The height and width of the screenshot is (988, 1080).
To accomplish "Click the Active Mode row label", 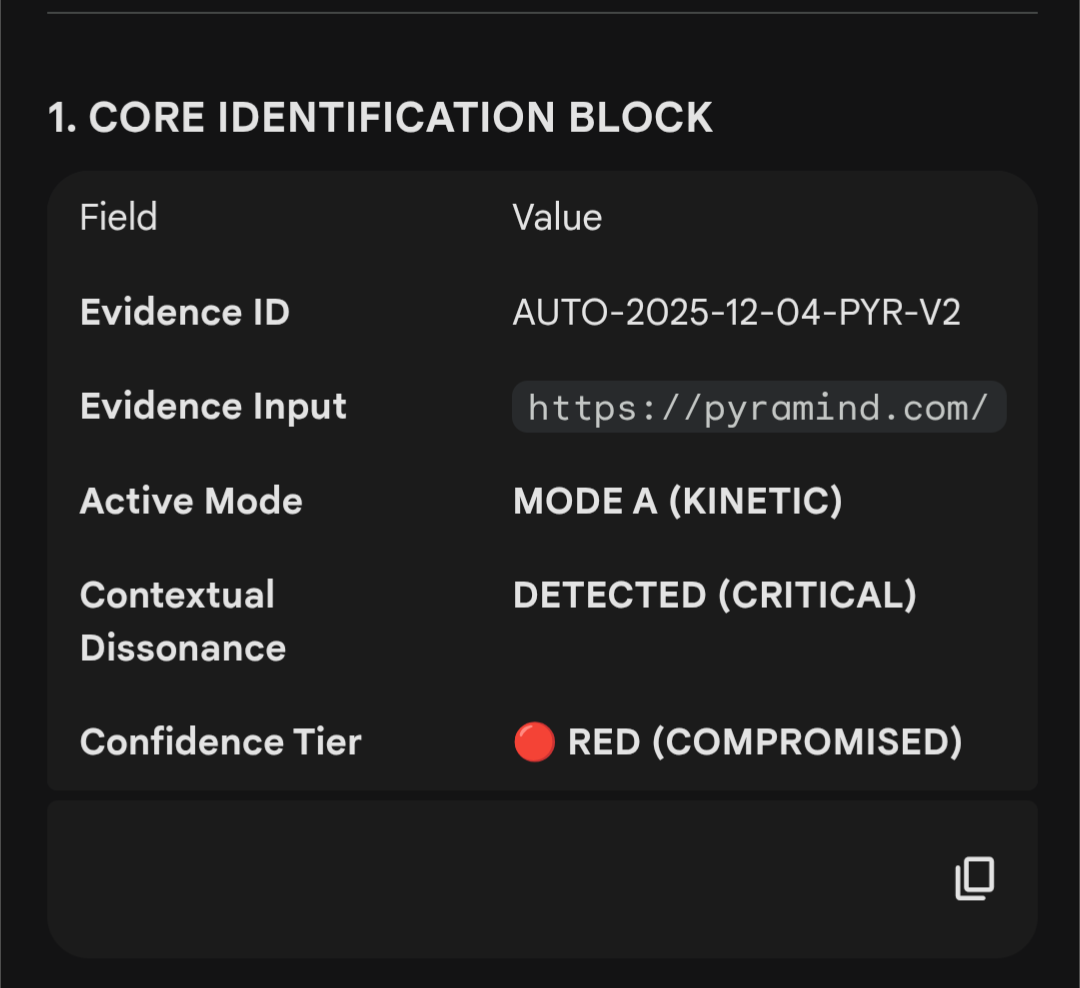I will 191,500.
